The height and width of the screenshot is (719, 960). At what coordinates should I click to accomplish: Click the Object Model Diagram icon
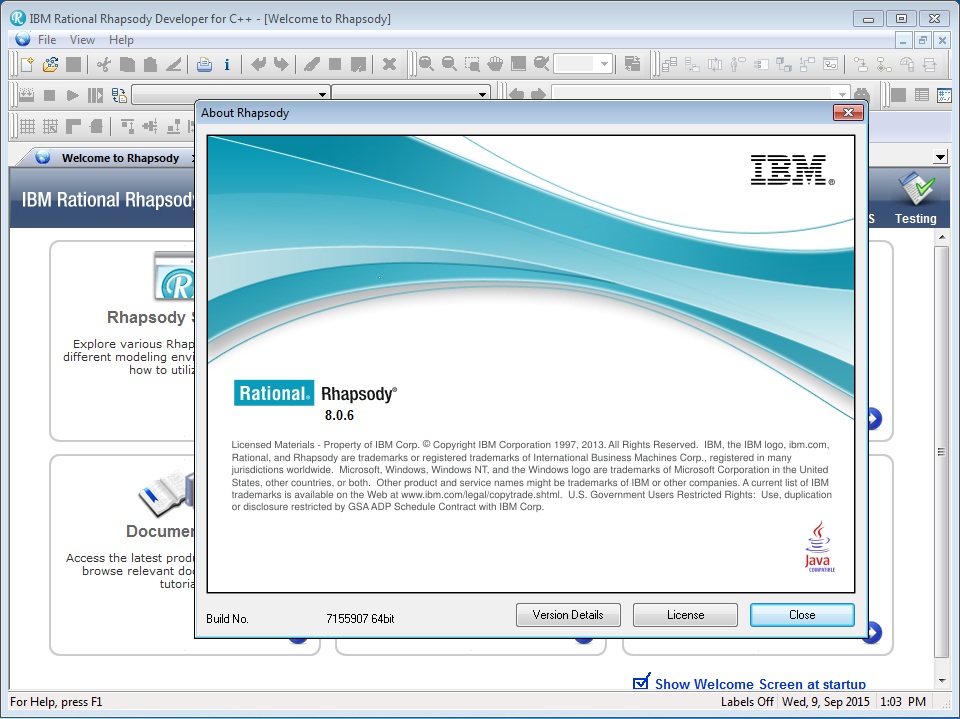tap(669, 64)
